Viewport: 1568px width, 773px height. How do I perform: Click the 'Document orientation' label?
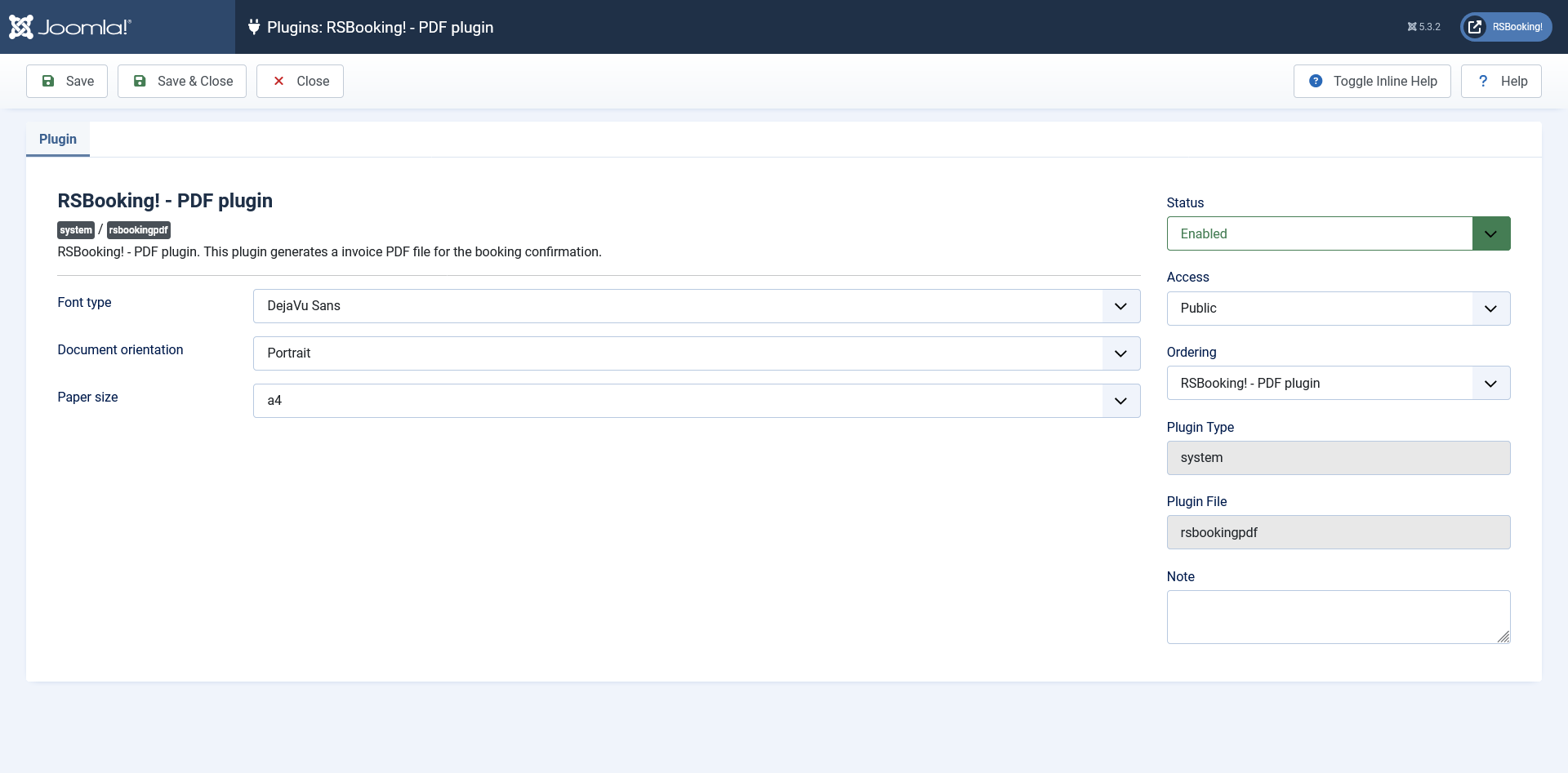(120, 349)
